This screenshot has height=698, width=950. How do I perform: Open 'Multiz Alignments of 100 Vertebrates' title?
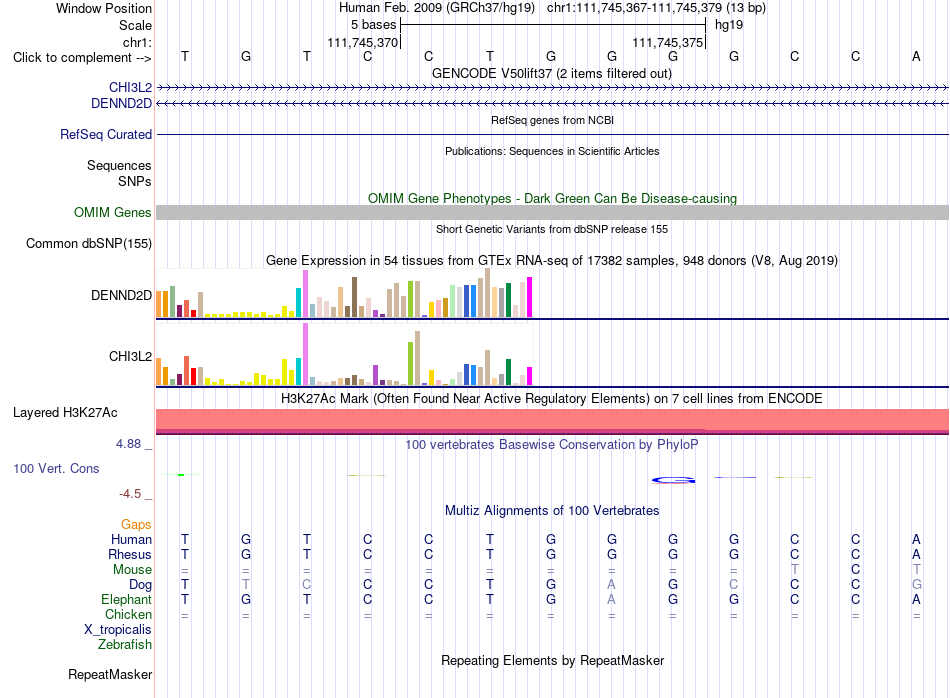[552, 510]
